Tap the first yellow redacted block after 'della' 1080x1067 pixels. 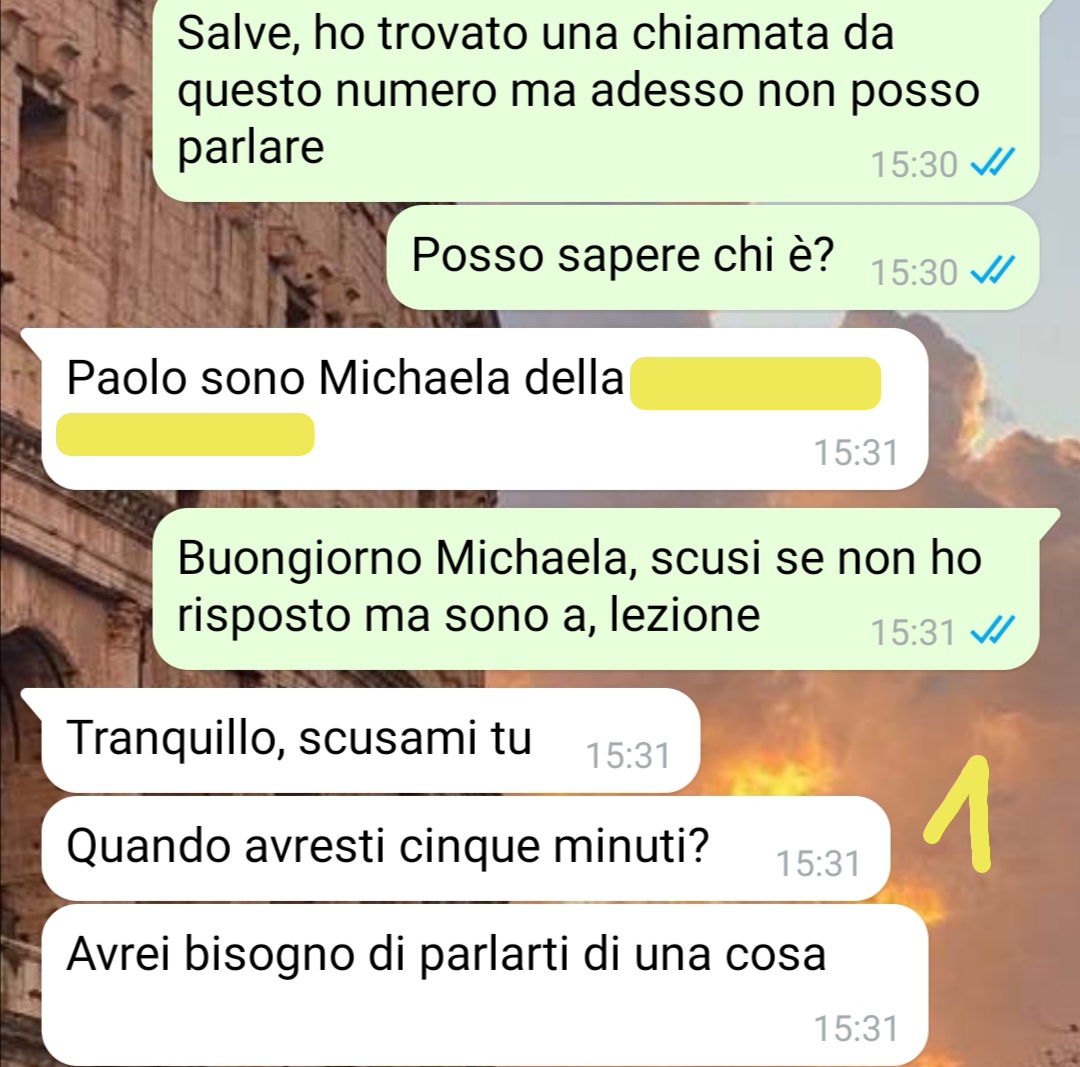click(755, 383)
